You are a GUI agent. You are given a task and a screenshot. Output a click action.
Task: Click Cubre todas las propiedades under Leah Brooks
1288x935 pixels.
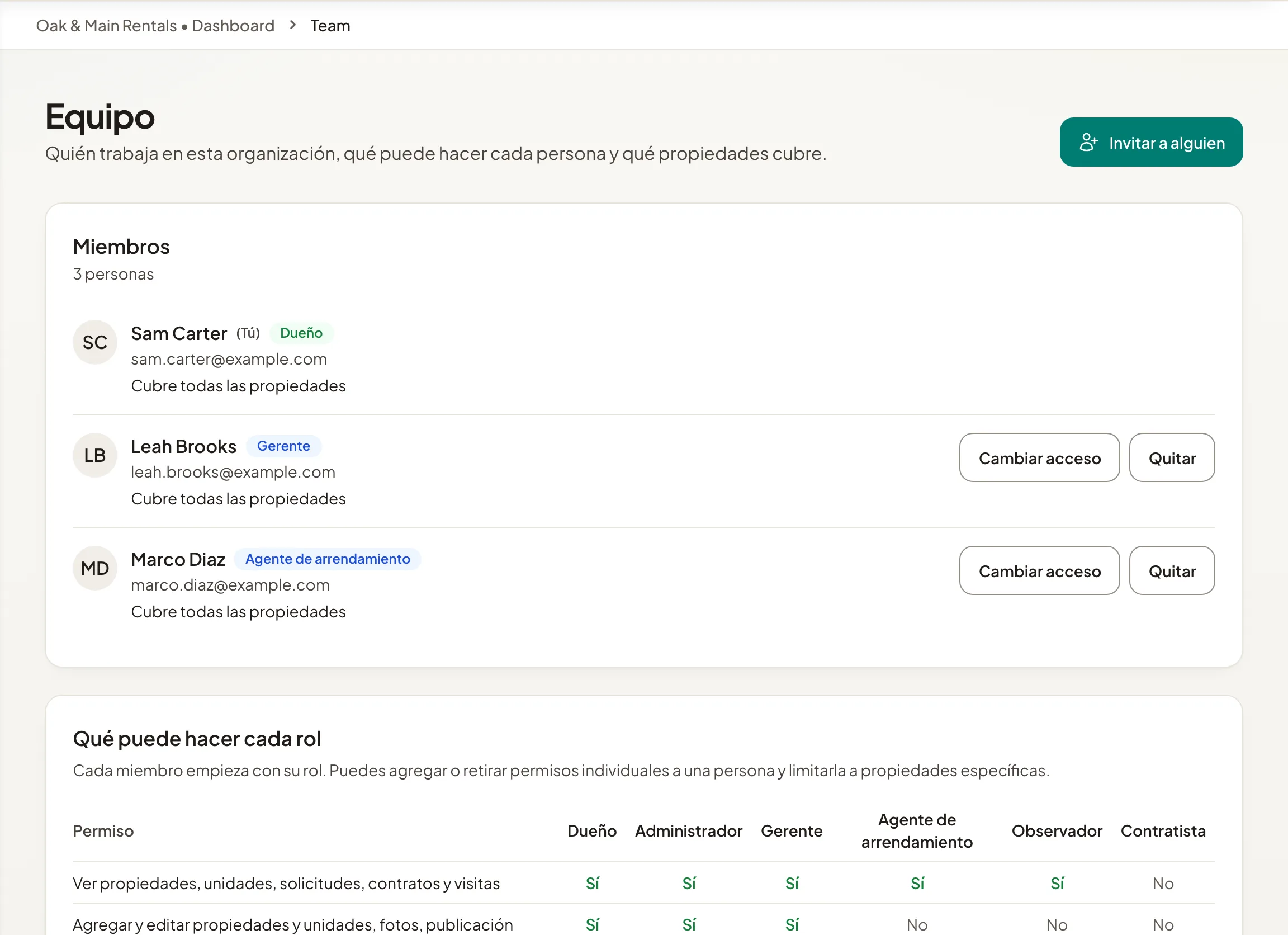[238, 499]
